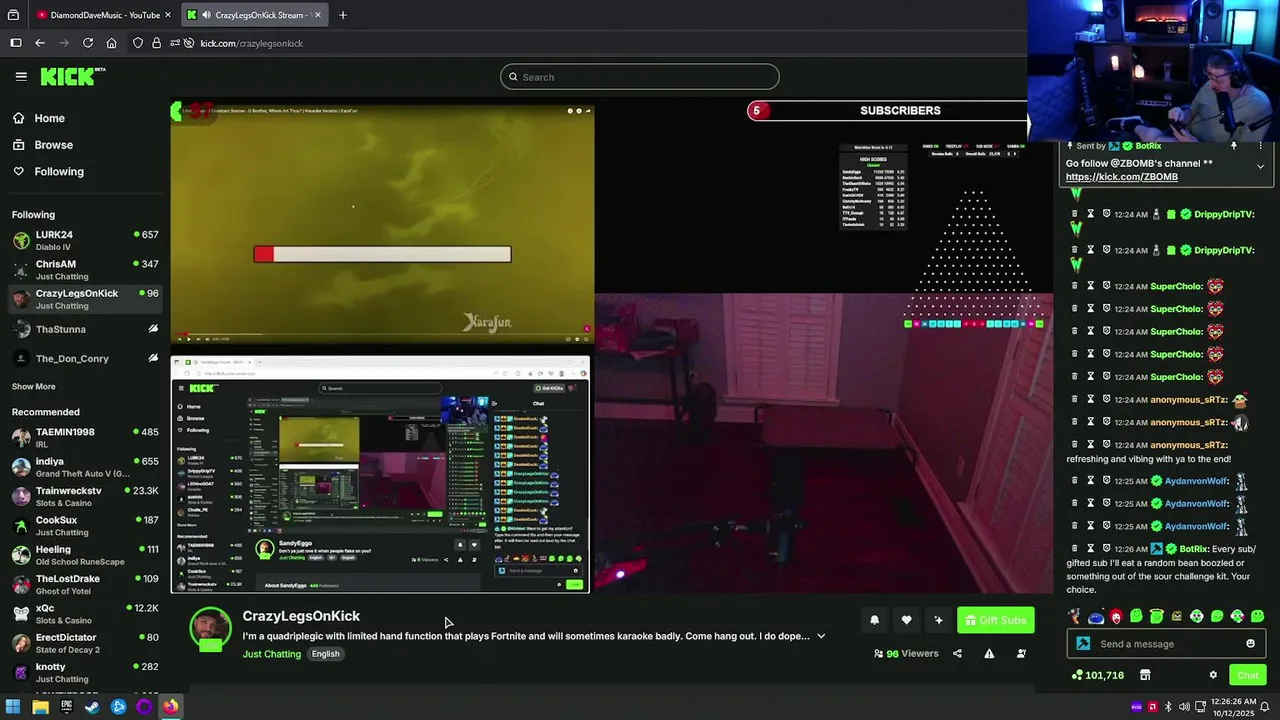The image size is (1280, 720).
Task: Open Trainwreckstv recommended channel
Action: click(85, 496)
